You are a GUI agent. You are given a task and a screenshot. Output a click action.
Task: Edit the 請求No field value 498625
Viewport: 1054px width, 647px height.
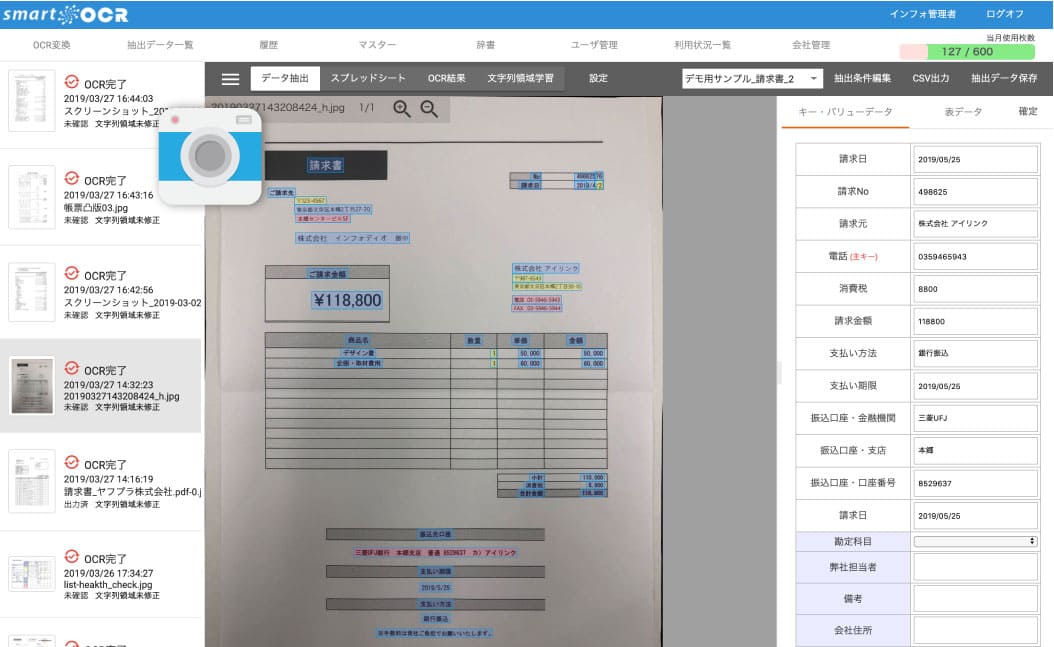[x=975, y=191]
